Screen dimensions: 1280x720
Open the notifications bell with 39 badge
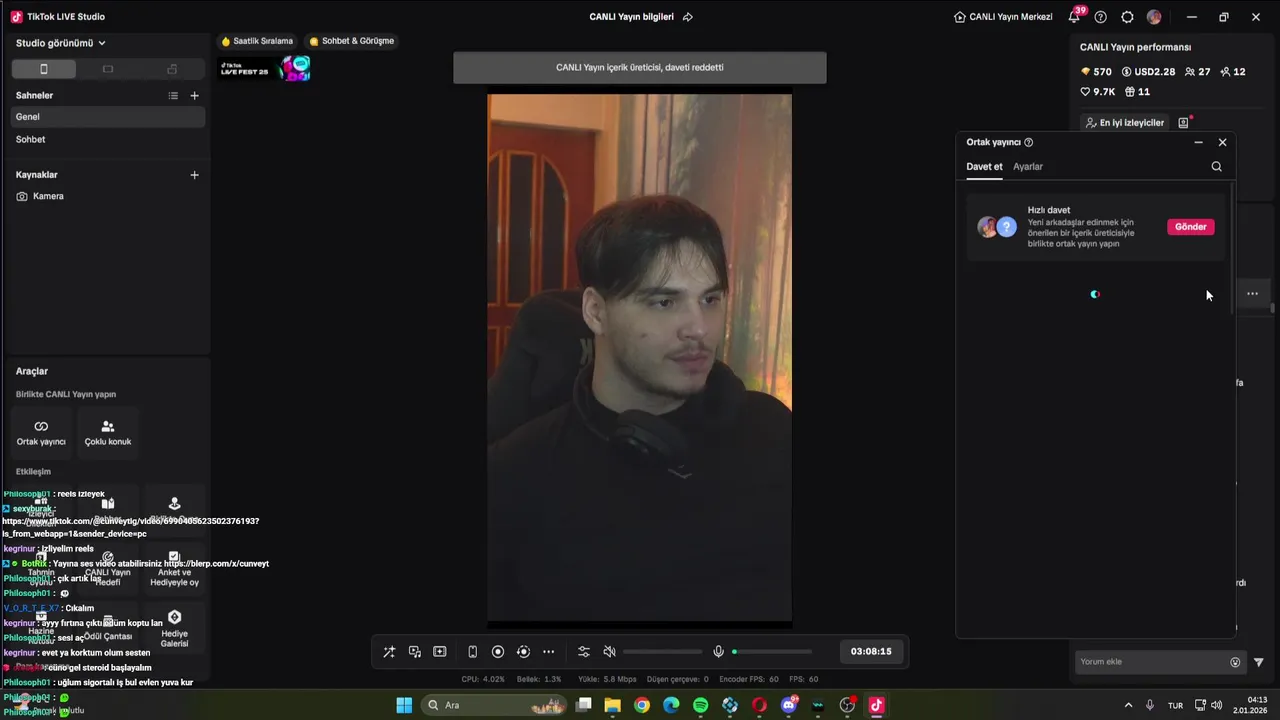pyautogui.click(x=1075, y=17)
